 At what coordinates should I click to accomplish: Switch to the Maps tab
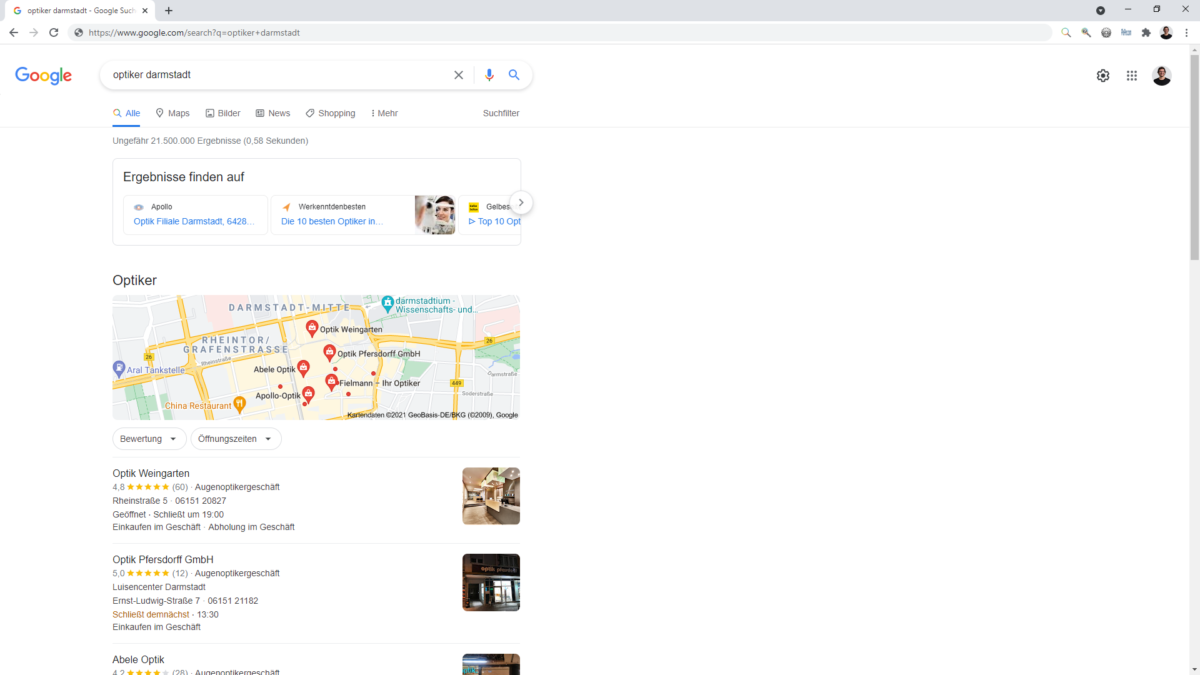tap(172, 113)
